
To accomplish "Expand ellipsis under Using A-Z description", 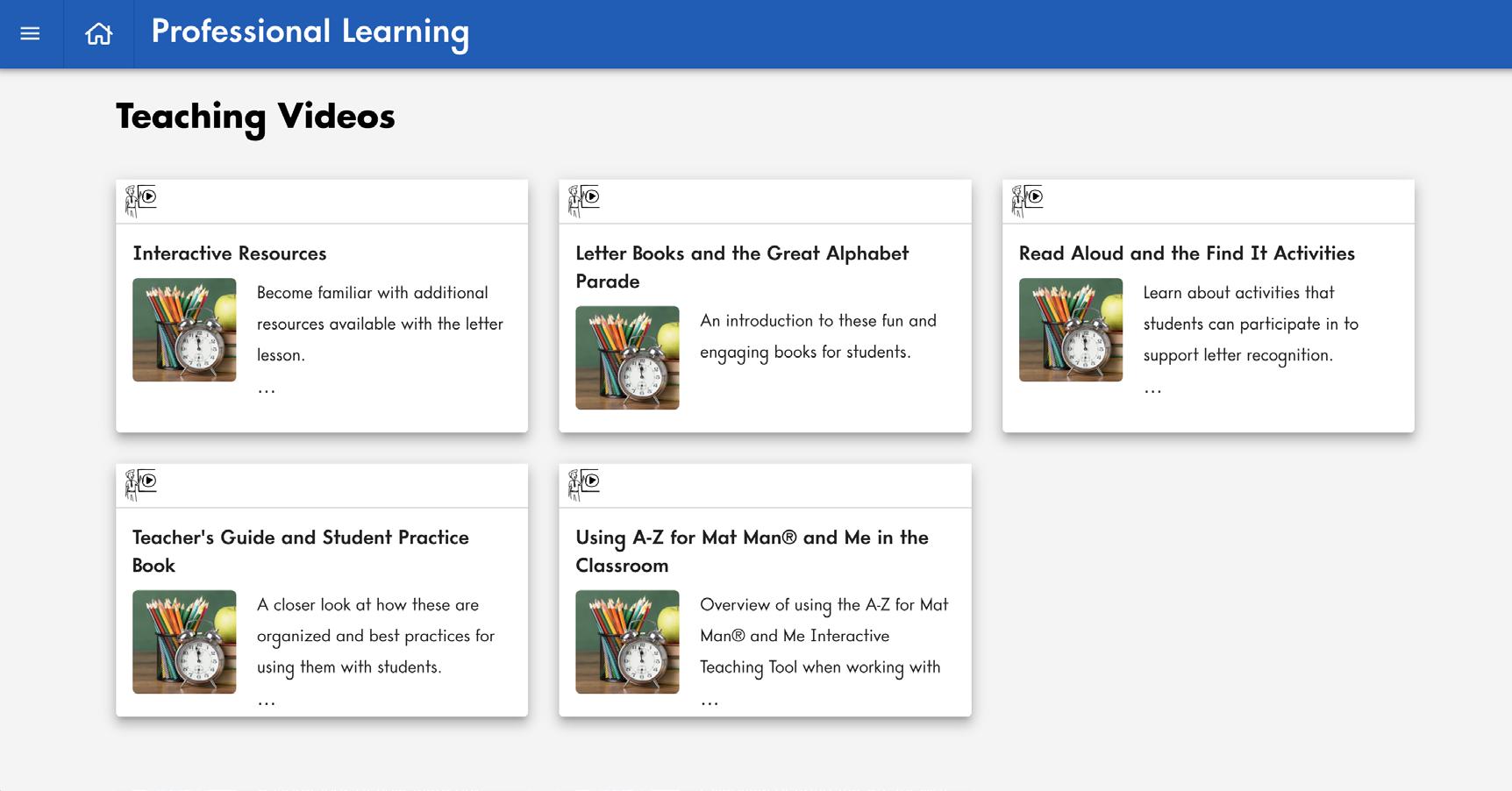I will 710,701.
